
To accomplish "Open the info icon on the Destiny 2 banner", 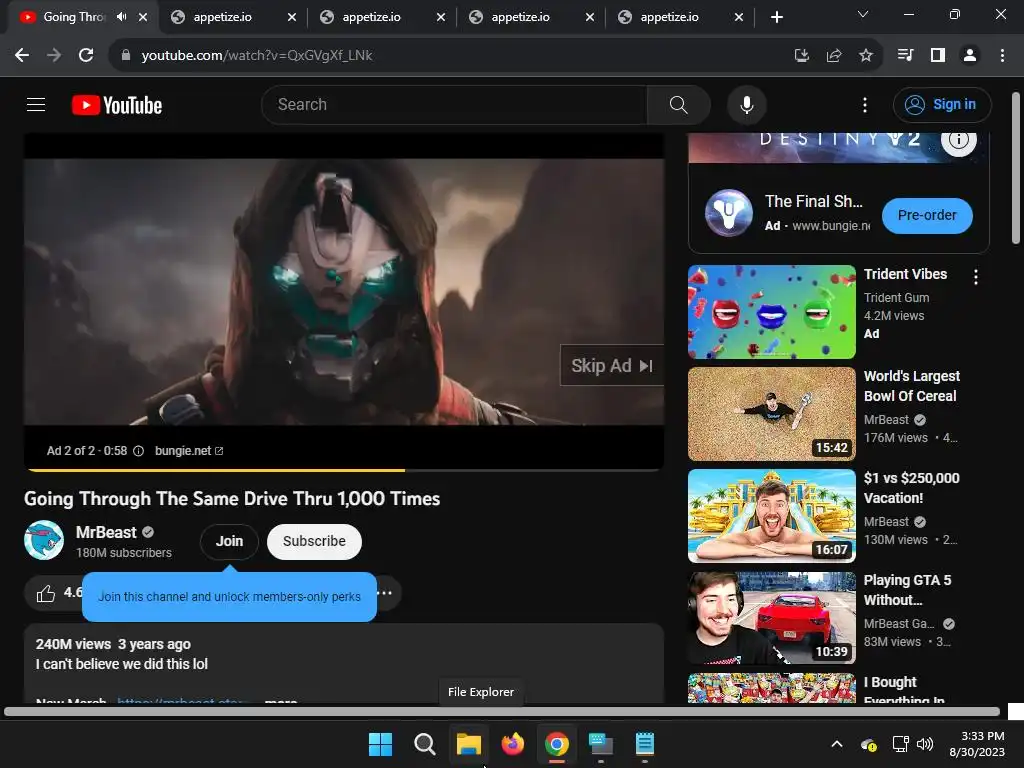I will pos(959,140).
